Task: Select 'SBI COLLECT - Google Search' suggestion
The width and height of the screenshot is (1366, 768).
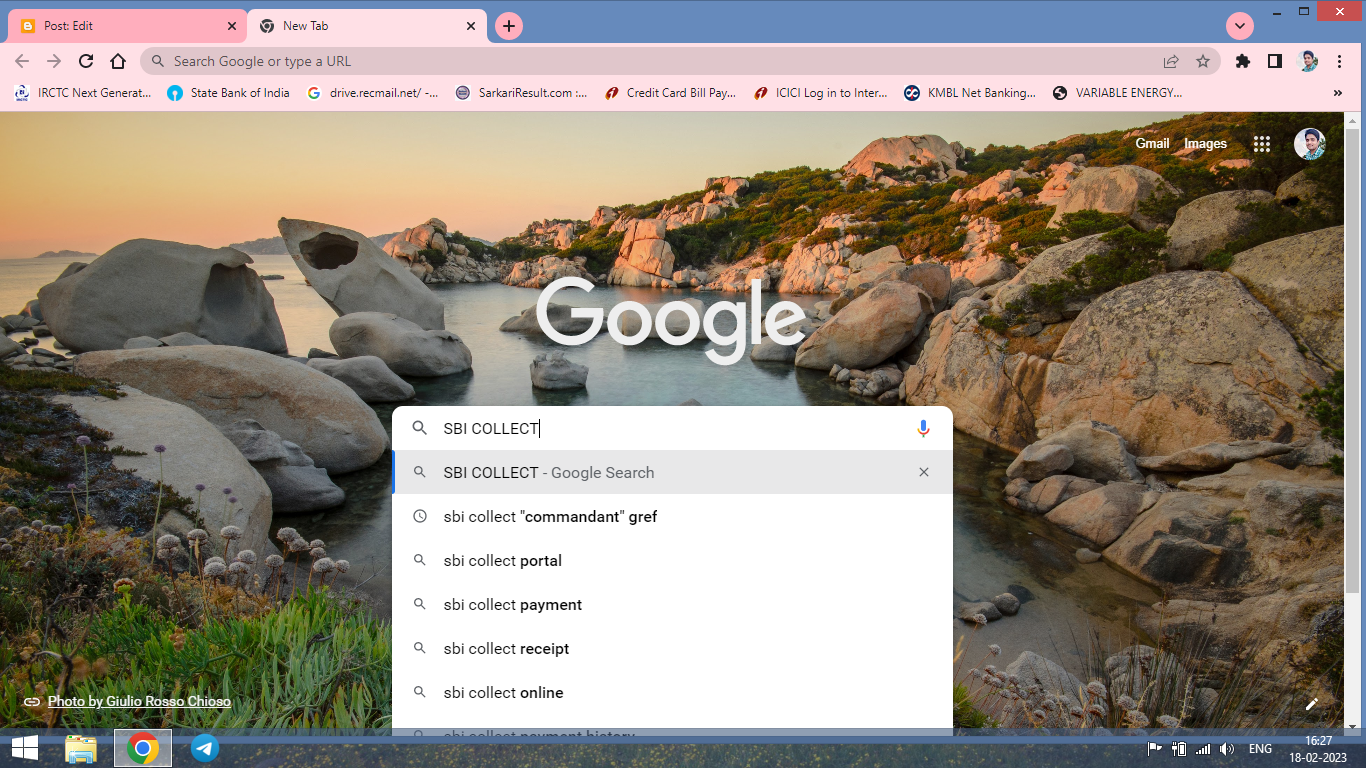Action: tap(672, 472)
